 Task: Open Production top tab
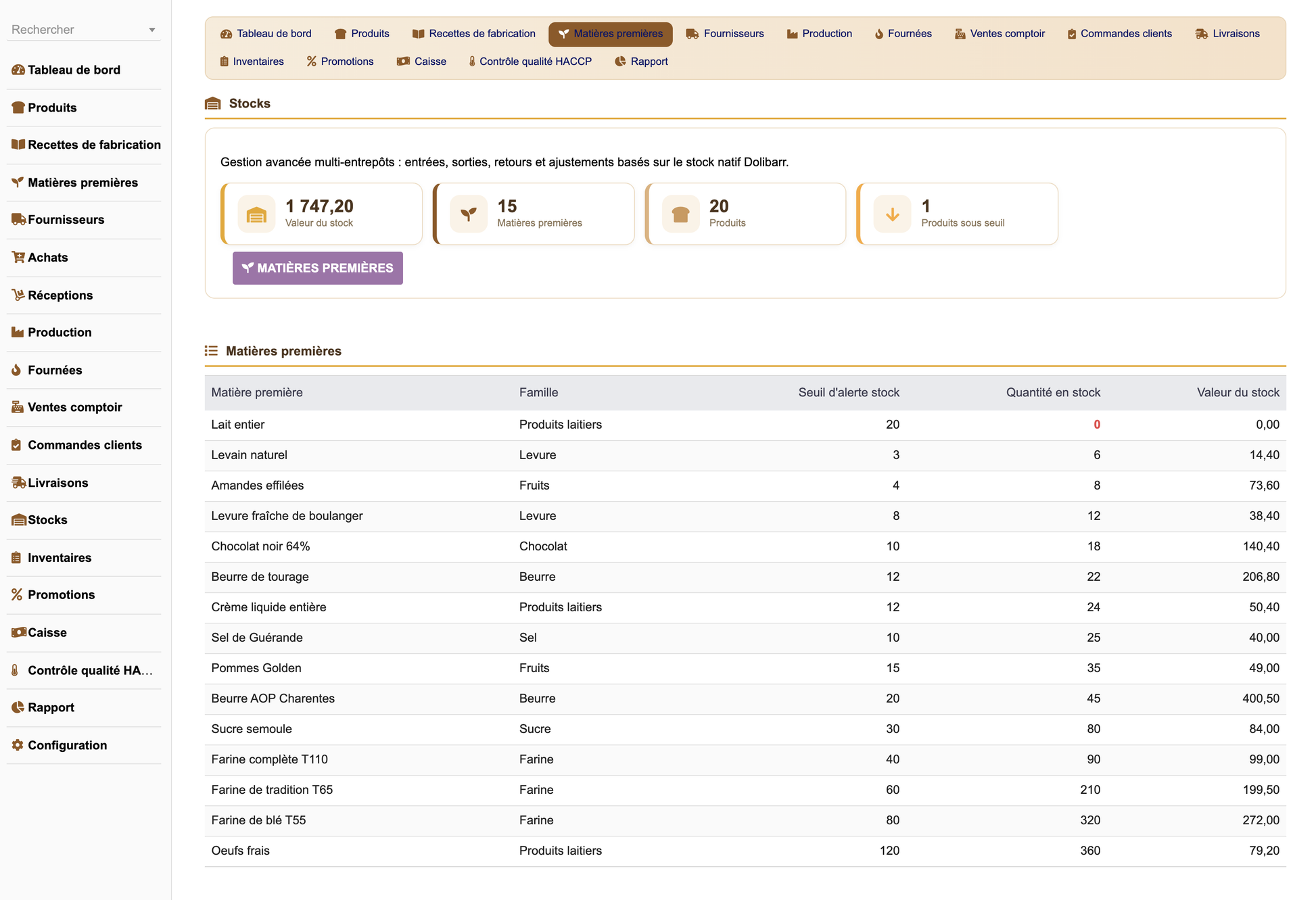coord(820,34)
